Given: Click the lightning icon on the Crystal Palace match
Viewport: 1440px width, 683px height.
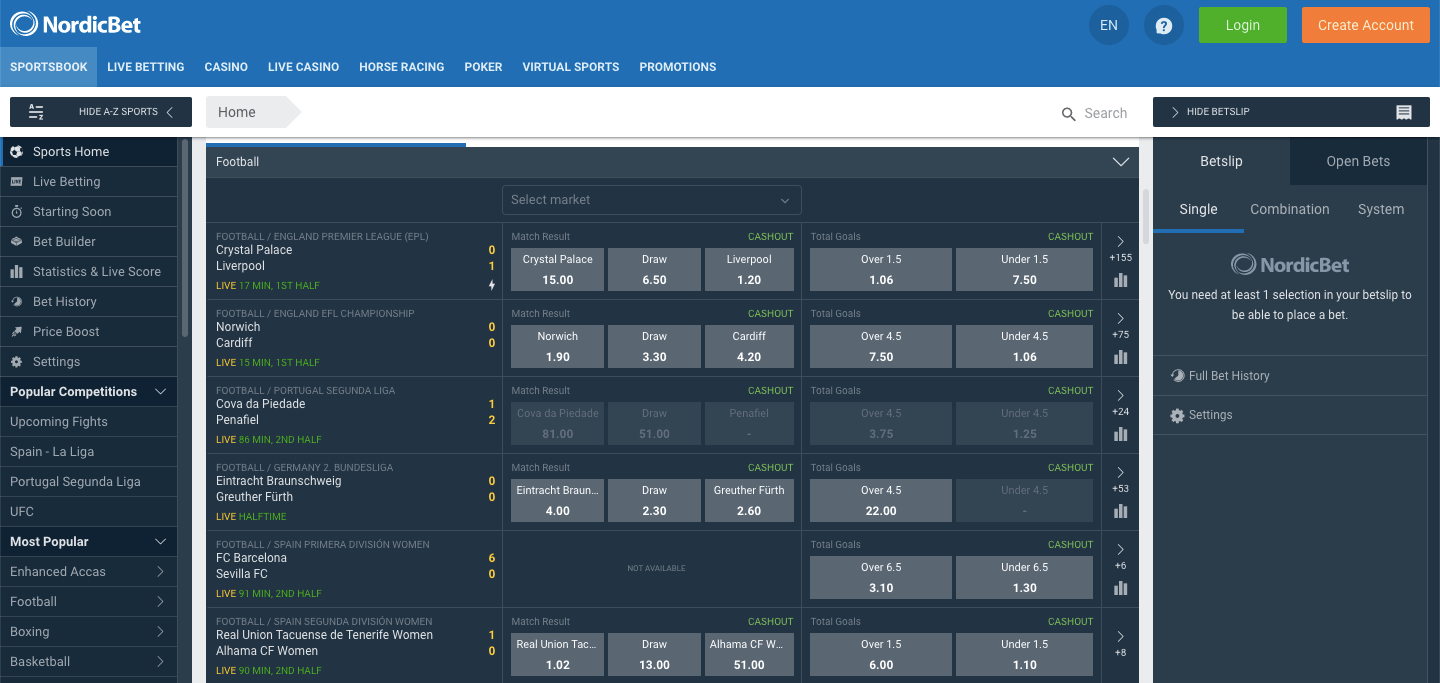Looking at the screenshot, I should [491, 285].
